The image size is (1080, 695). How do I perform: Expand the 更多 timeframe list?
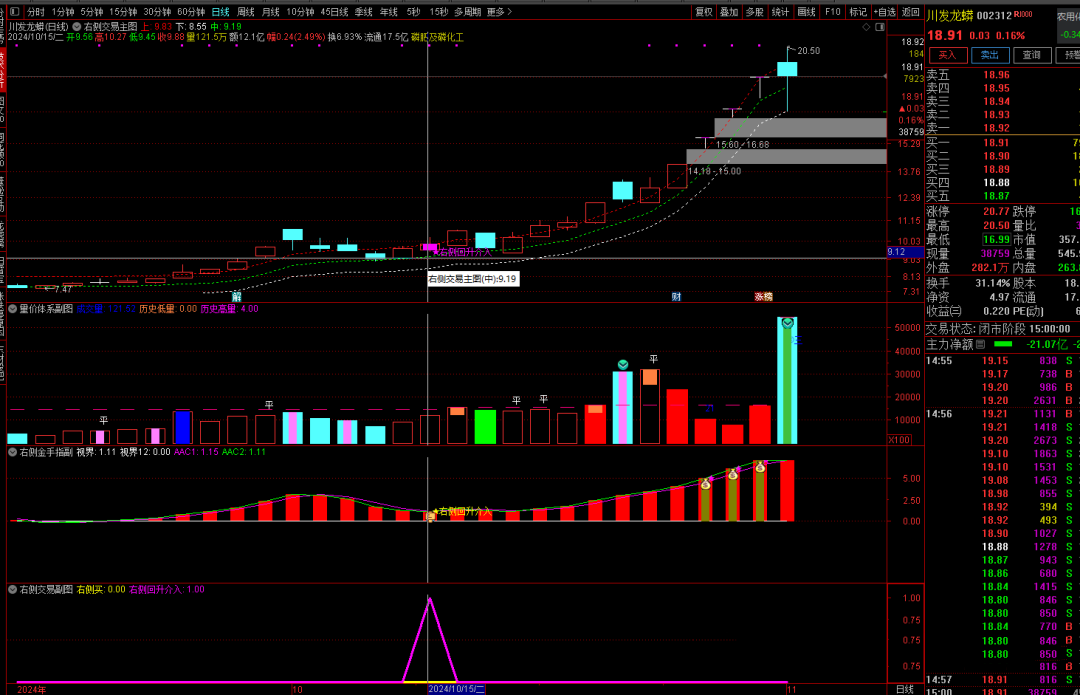coord(499,12)
